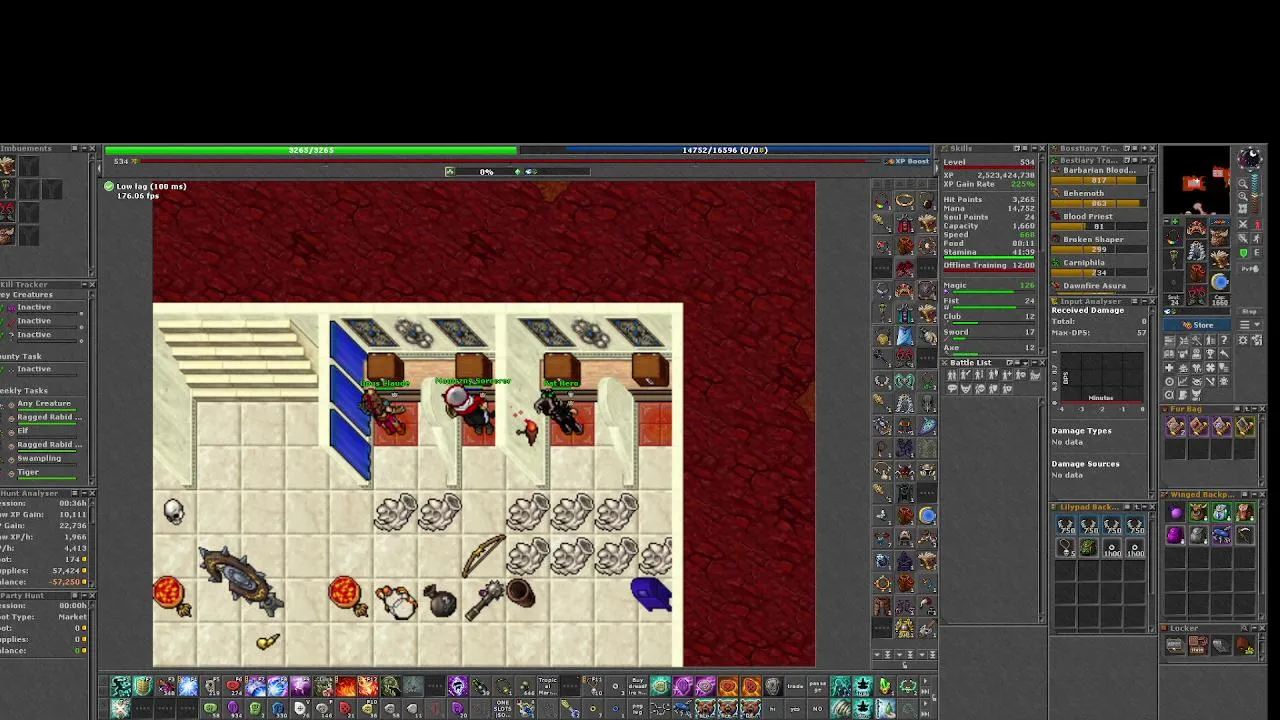
Task: Open the side menu hamburger dropdown
Action: pyautogui.click(x=1249, y=325)
